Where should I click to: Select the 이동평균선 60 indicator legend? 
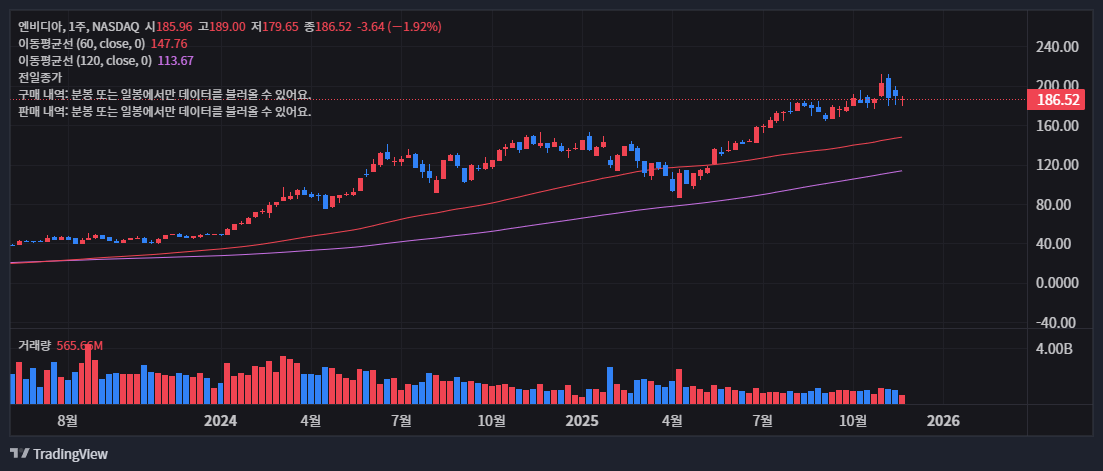click(82, 44)
